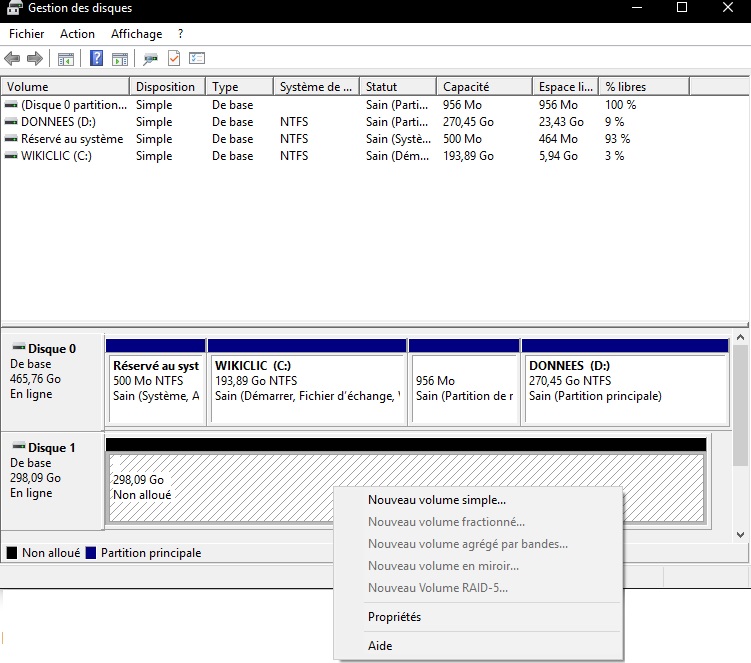
Task: Minimize the Gestion des disques window
Action: (x=637, y=8)
